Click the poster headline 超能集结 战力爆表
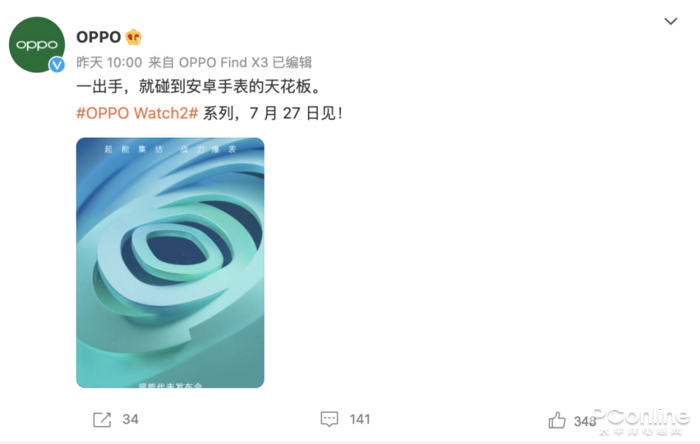The height and width of the screenshot is (444, 700). tap(170, 149)
